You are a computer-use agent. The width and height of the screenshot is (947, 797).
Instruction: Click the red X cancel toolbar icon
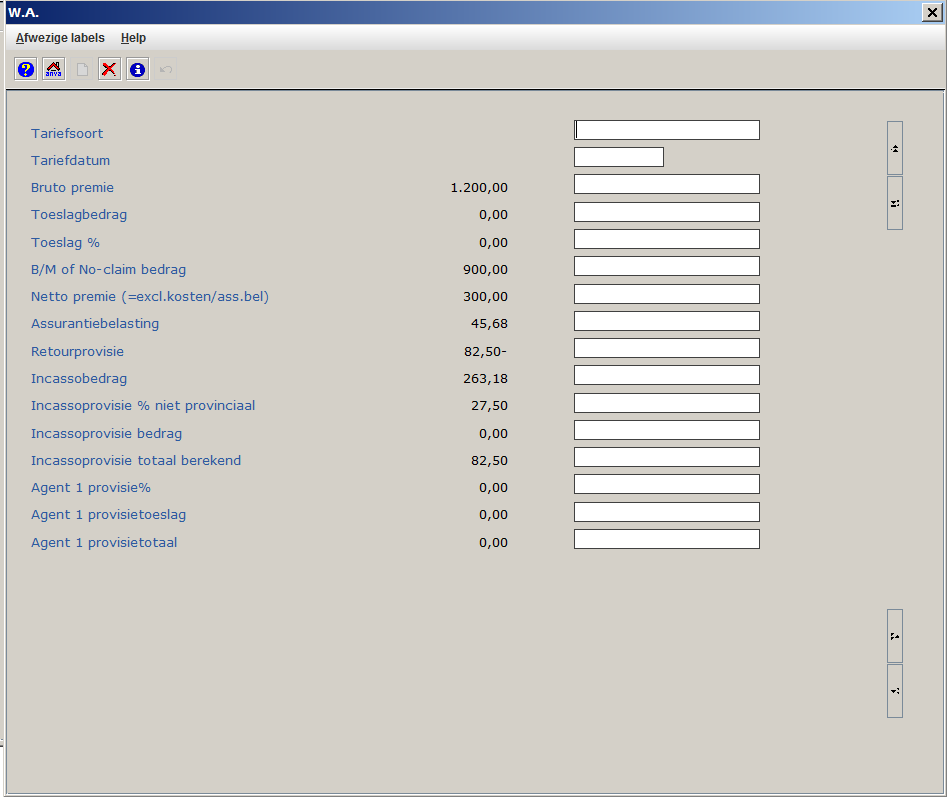[110, 70]
